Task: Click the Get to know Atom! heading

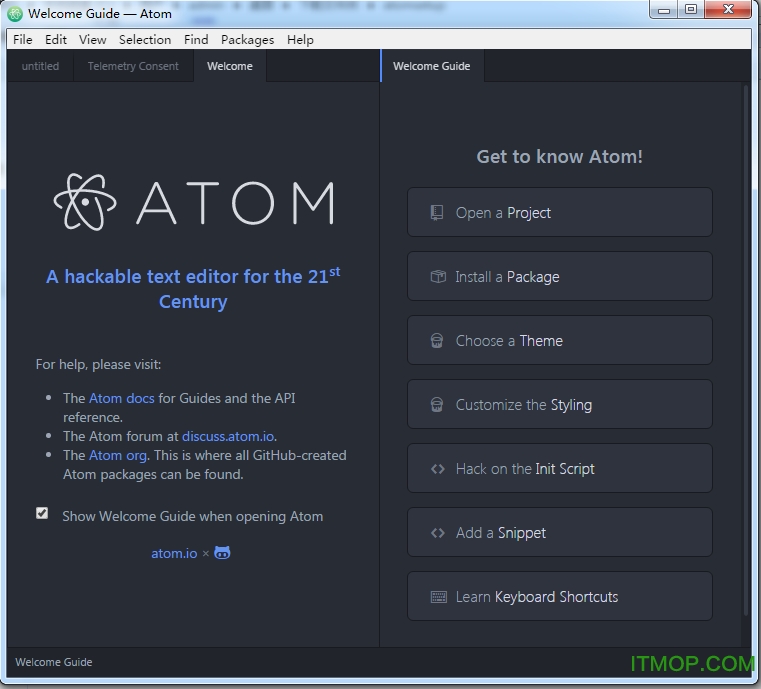Action: click(560, 157)
